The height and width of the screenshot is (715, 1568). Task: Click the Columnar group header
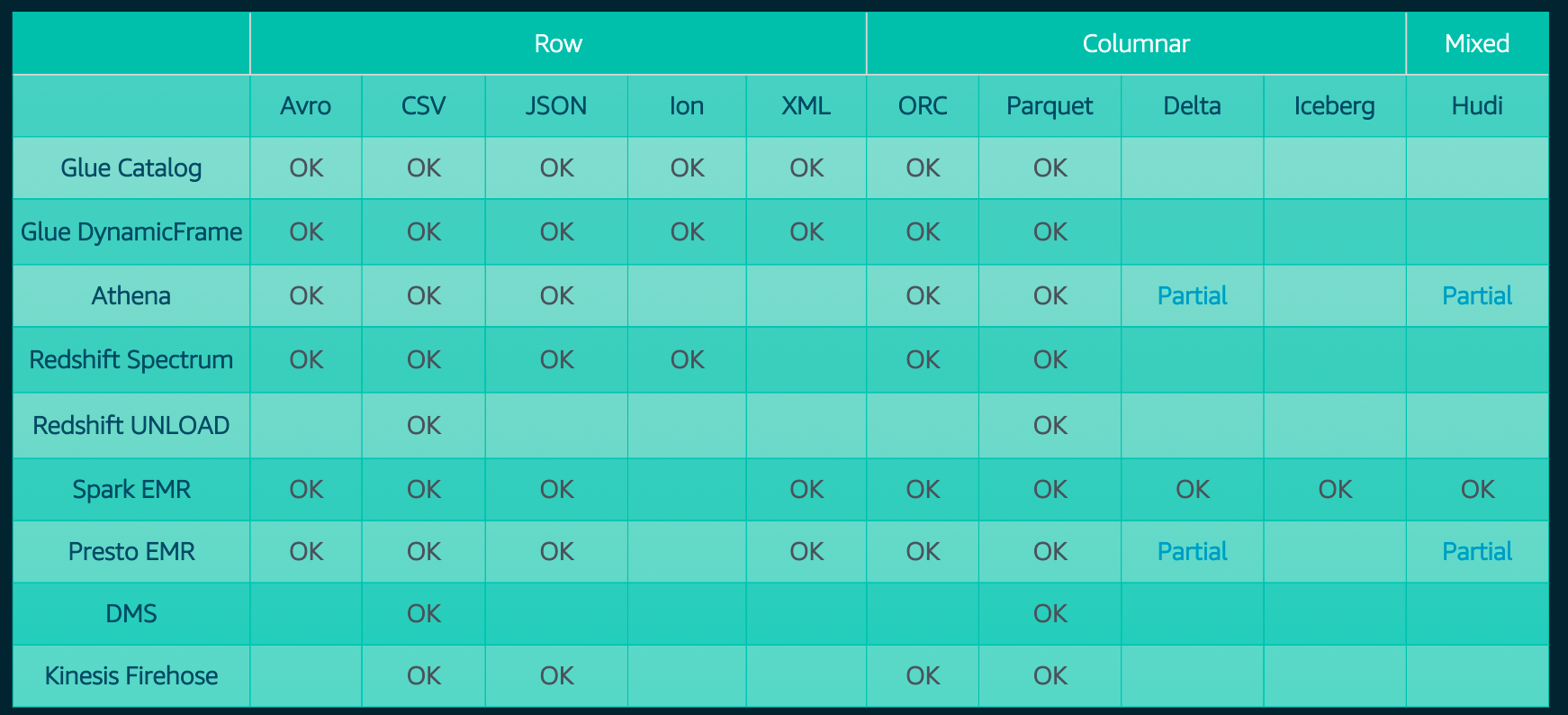click(1136, 43)
